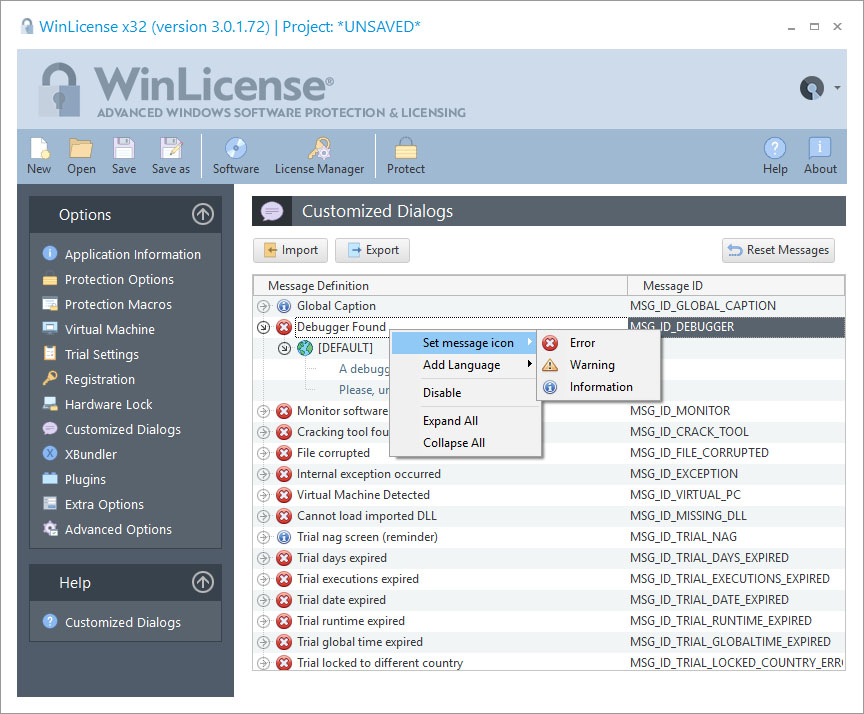This screenshot has height=714, width=864.
Task: Select Hardware Lock in the sidebar
Action: tap(109, 404)
